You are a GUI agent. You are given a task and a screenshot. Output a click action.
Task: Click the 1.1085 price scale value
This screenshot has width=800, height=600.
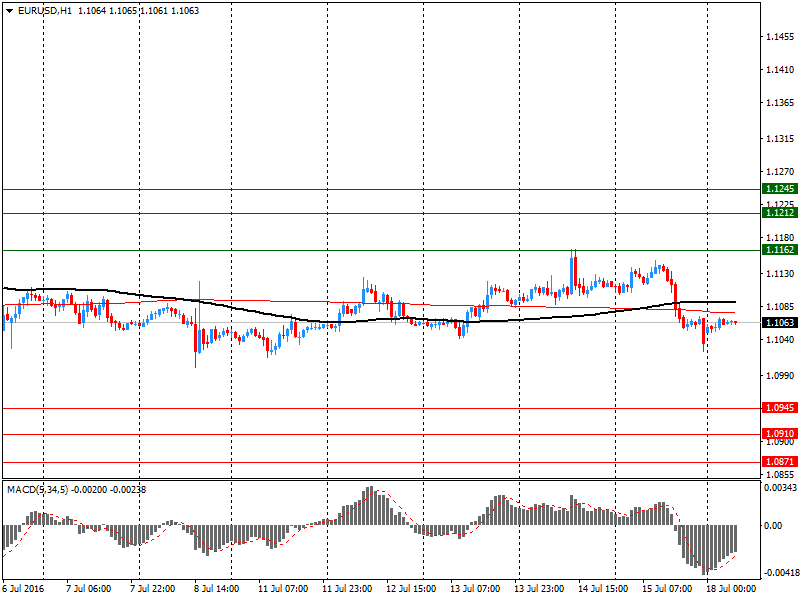point(780,307)
